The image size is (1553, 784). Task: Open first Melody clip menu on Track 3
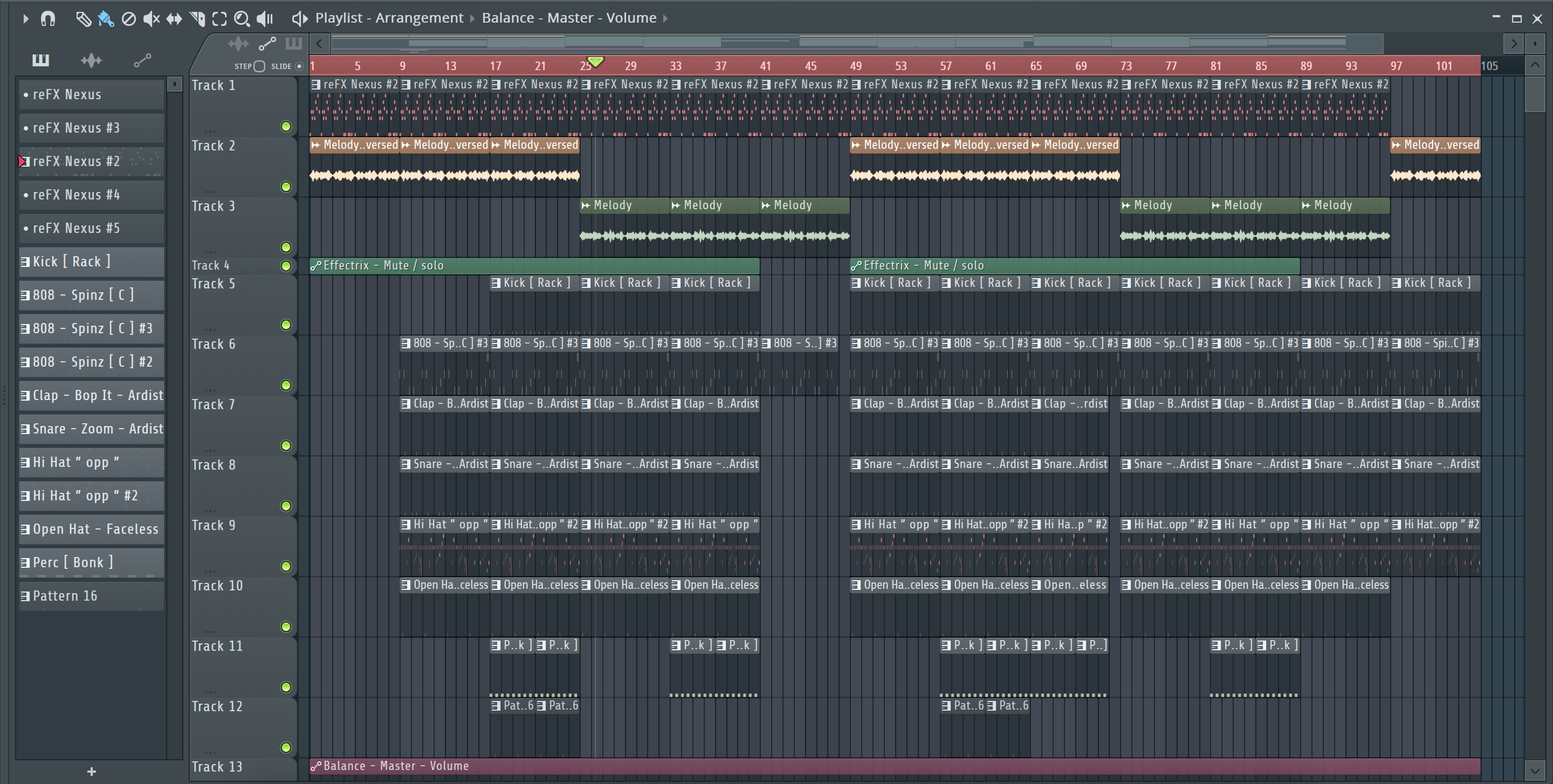(x=586, y=205)
